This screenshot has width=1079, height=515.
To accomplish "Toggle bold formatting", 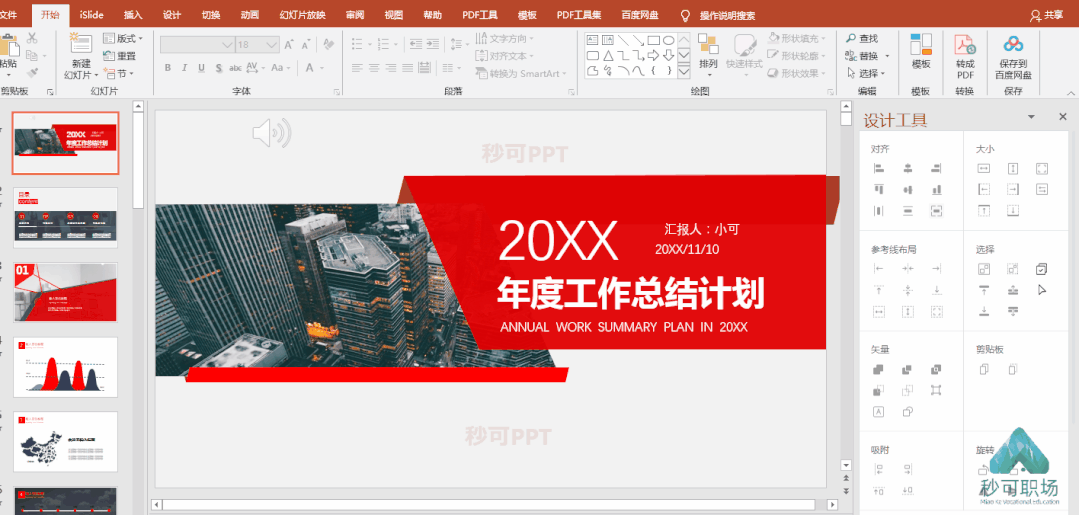I will coord(167,67).
